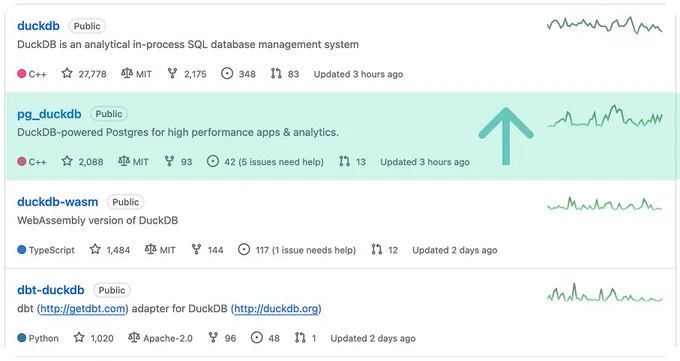Image resolution: width=680 pixels, height=361 pixels.
Task: Click 'Updated 3 hours ago' in pg_duckdb row
Action: click(x=425, y=162)
